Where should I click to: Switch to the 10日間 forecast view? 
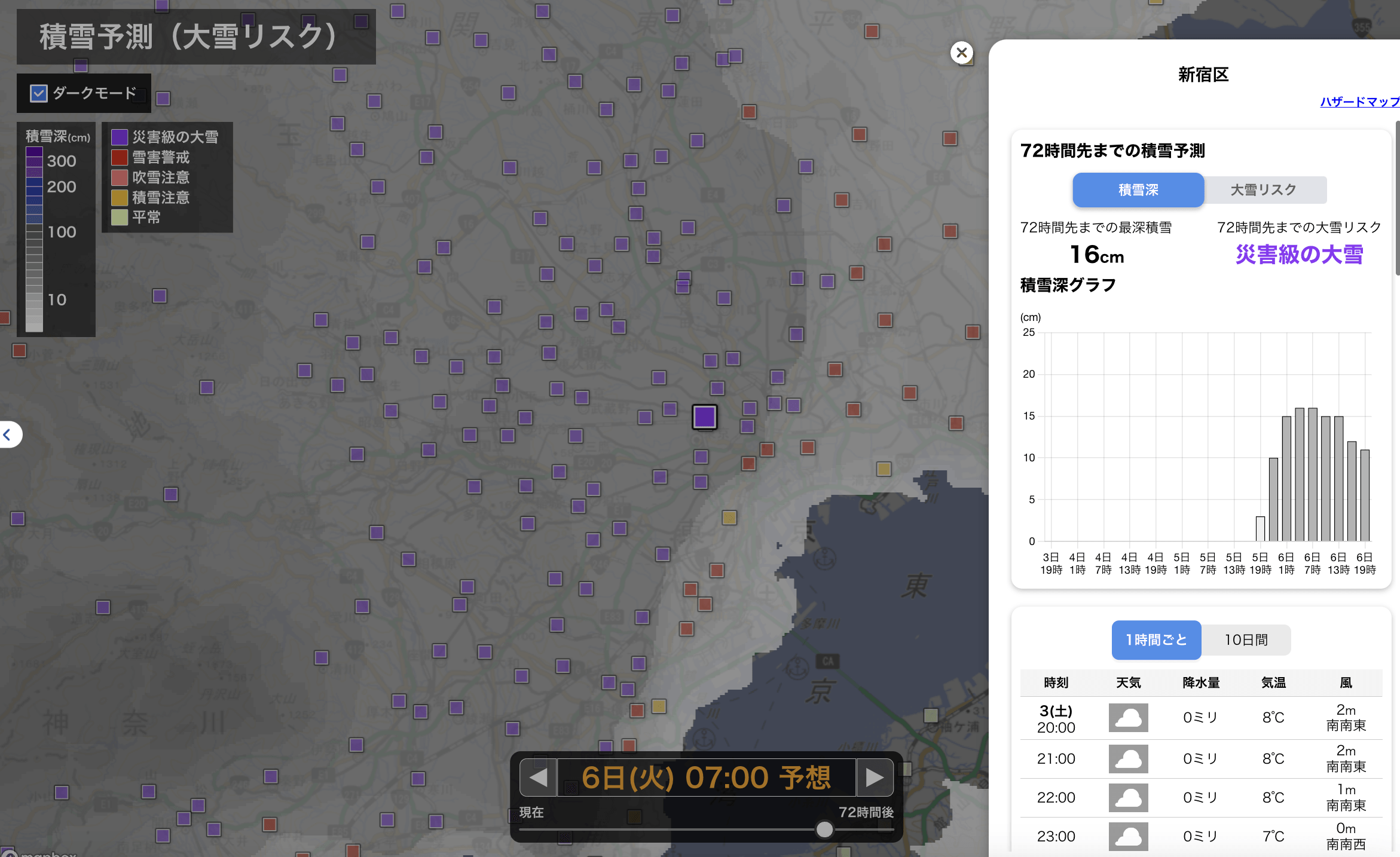pos(1246,640)
